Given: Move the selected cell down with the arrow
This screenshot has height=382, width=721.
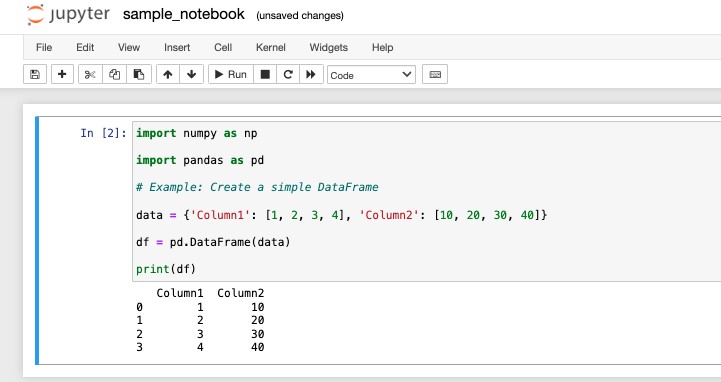Looking at the screenshot, I should (192, 74).
